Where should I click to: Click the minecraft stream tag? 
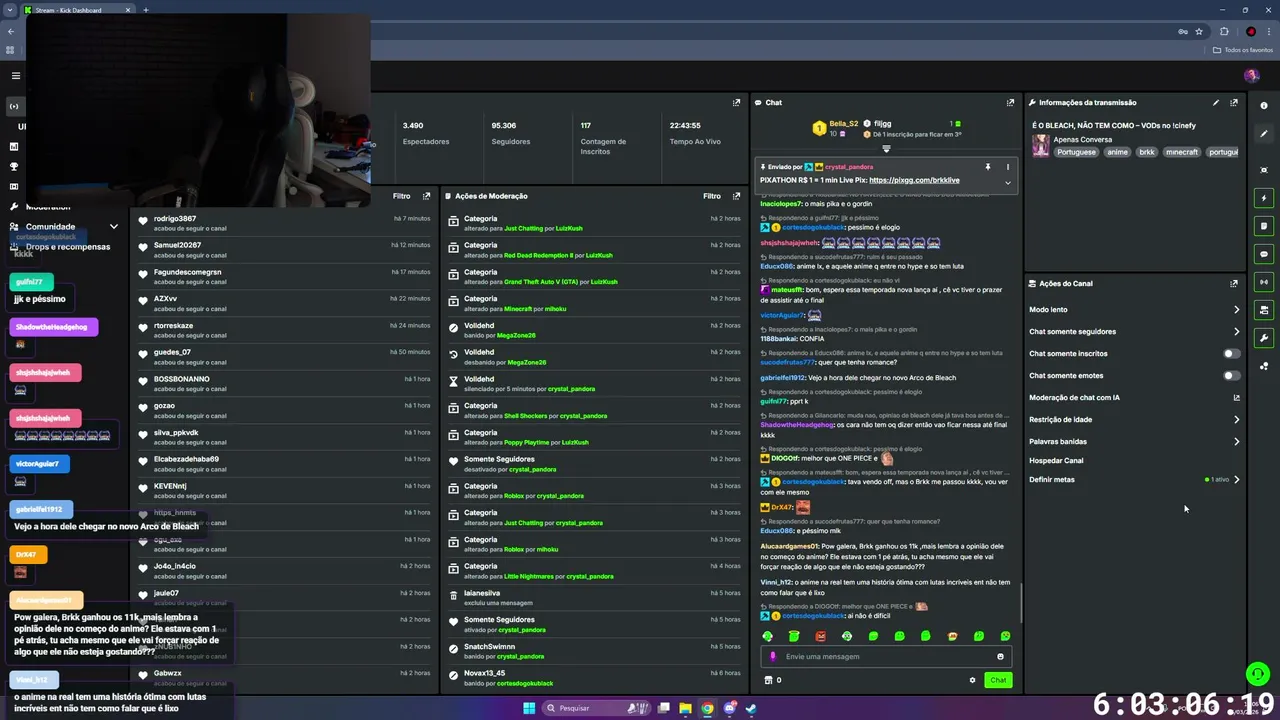(x=1181, y=152)
